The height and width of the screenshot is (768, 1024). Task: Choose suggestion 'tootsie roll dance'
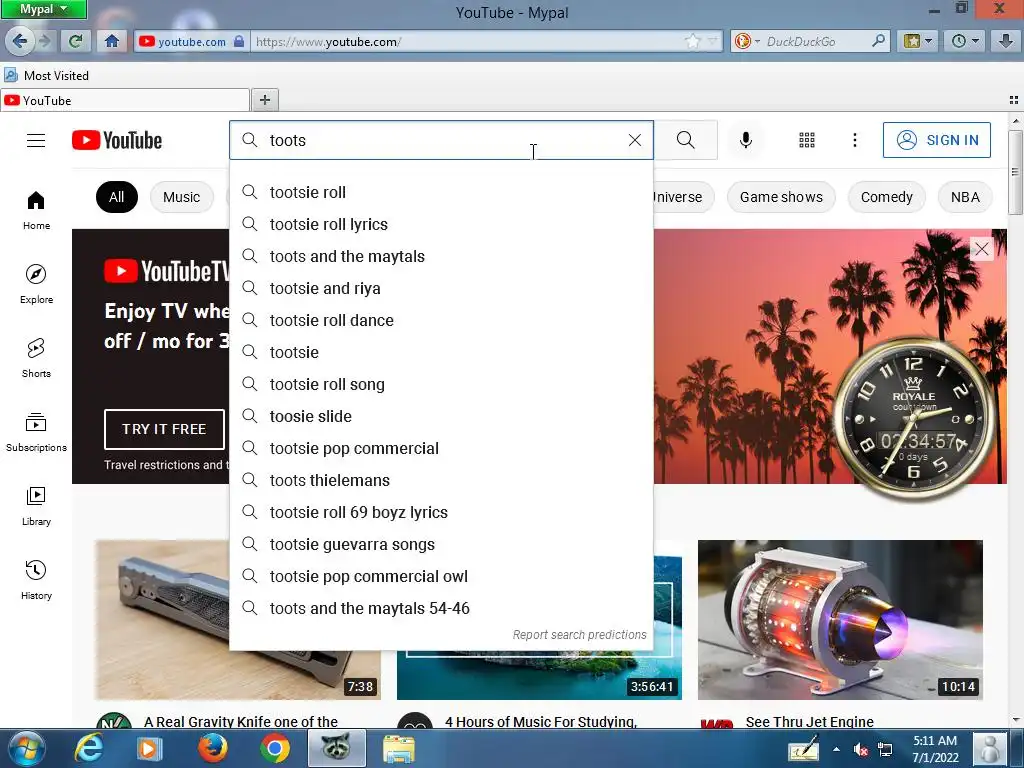click(441, 320)
